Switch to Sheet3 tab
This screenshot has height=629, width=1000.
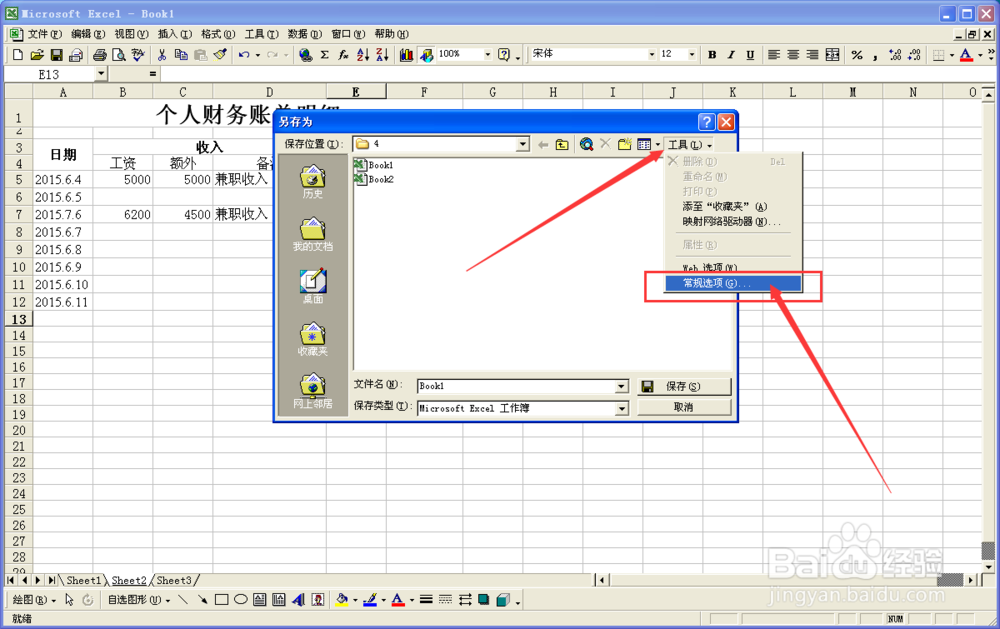(x=173, y=581)
